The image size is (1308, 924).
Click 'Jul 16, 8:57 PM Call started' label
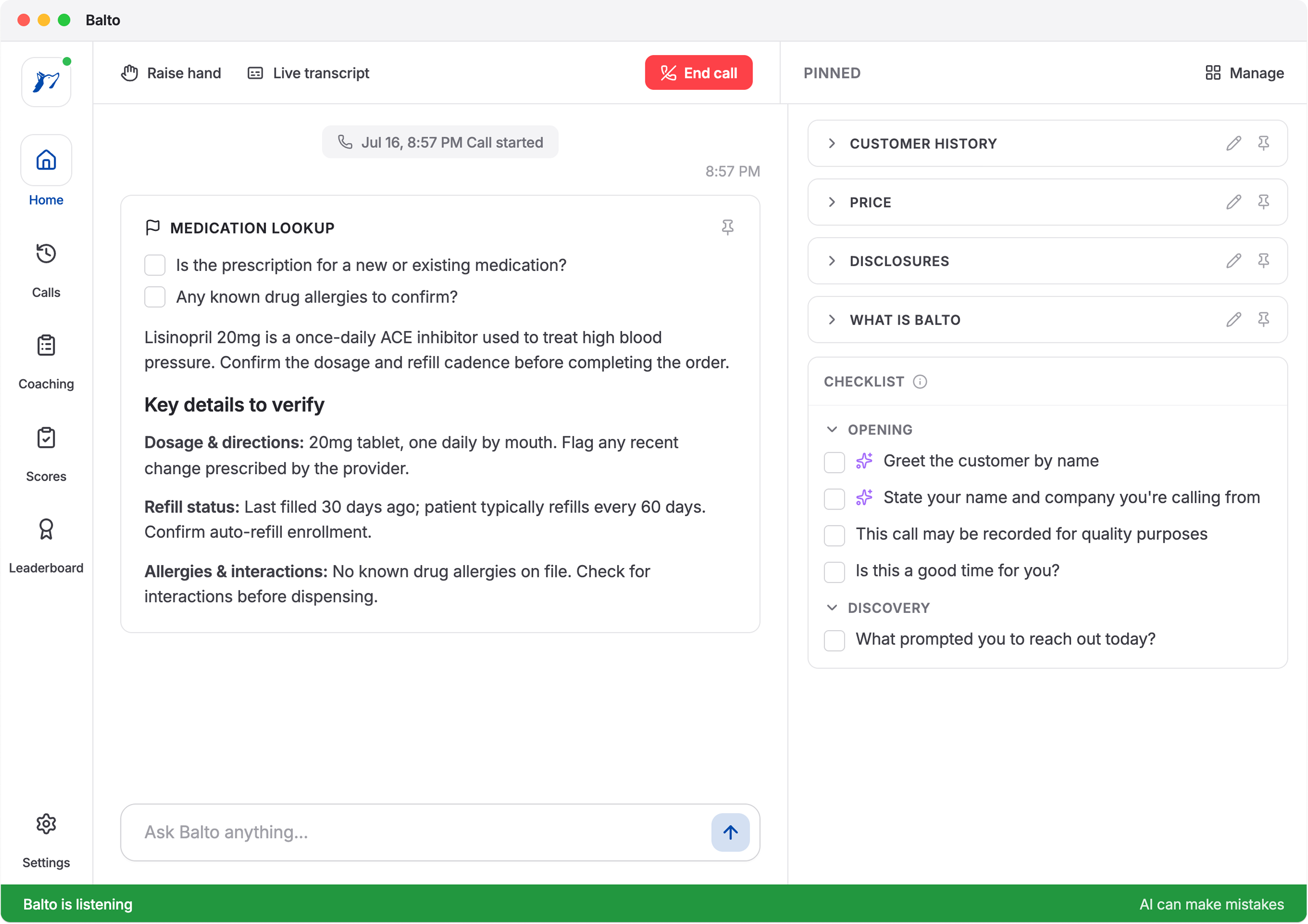[x=440, y=142]
